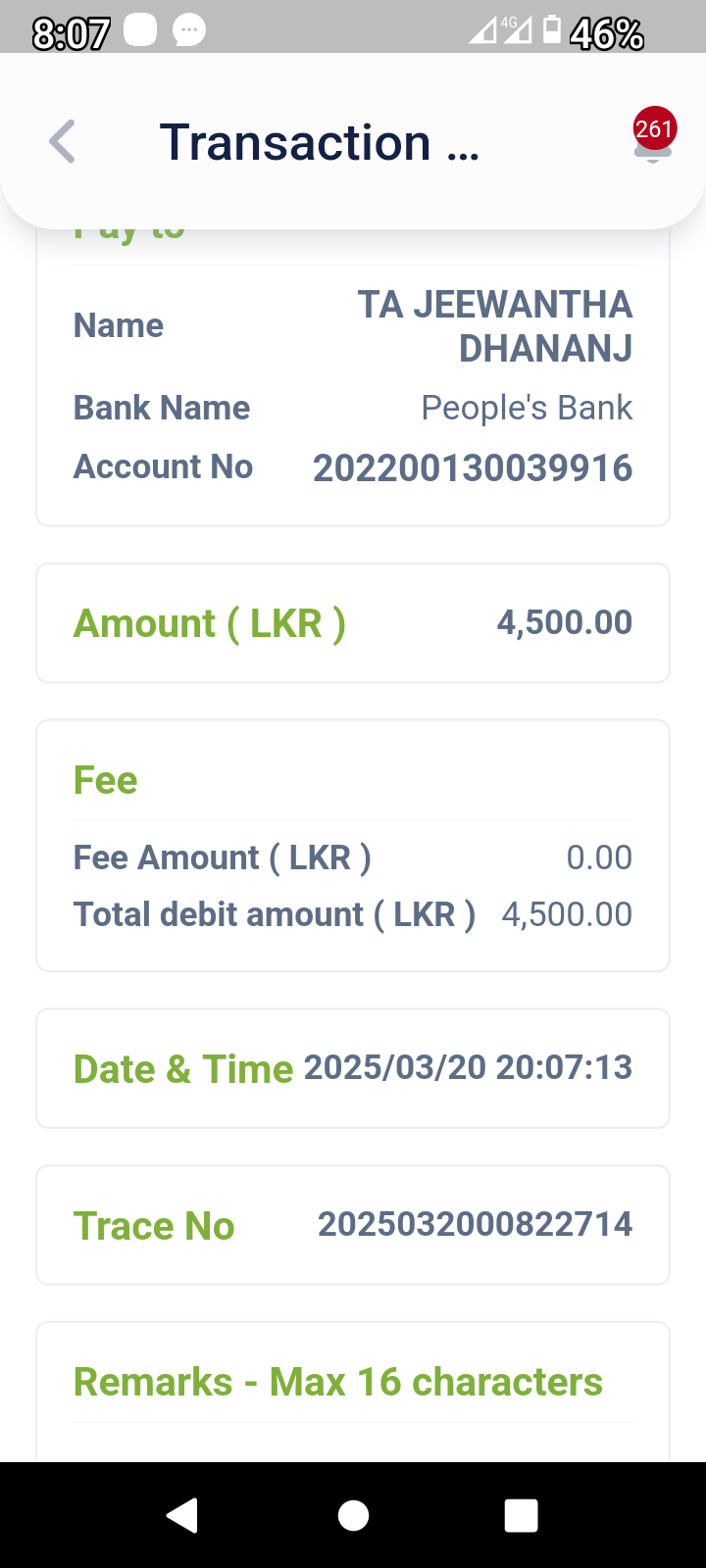Viewport: 706px width, 1568px height.
Task: Tap the clock showing 8:07
Action: [x=71, y=34]
